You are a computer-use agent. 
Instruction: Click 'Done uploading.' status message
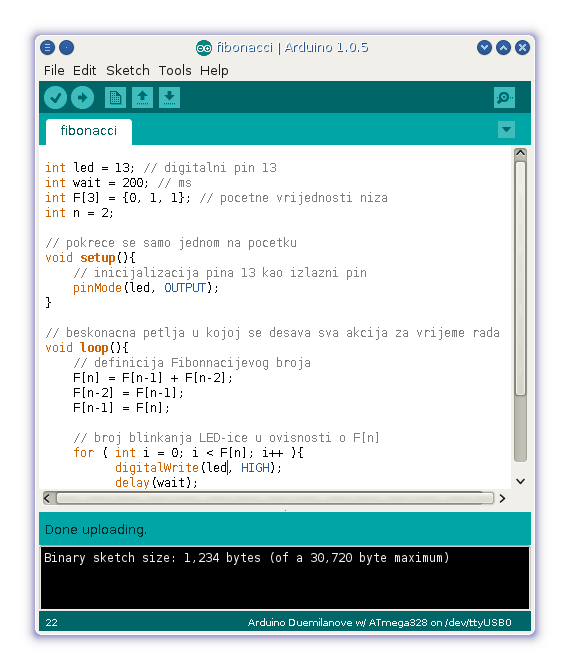click(x=96, y=530)
